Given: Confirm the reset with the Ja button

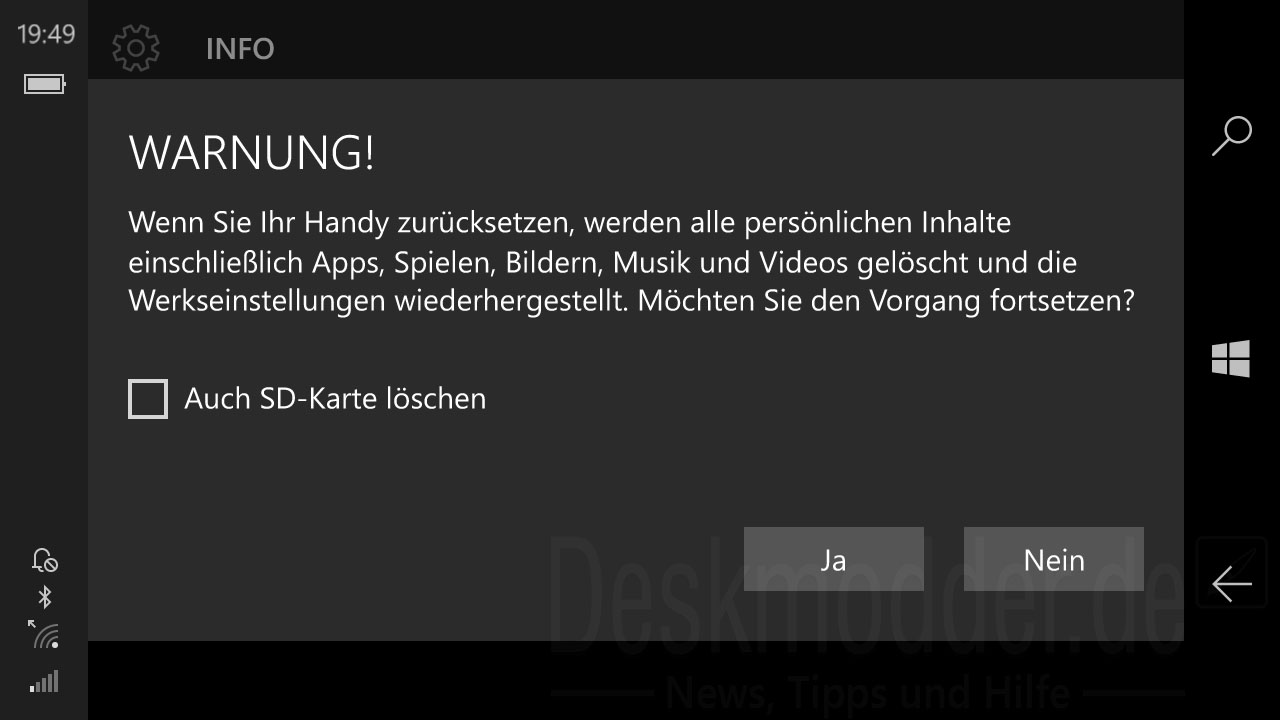Looking at the screenshot, I should pyautogui.click(x=834, y=559).
